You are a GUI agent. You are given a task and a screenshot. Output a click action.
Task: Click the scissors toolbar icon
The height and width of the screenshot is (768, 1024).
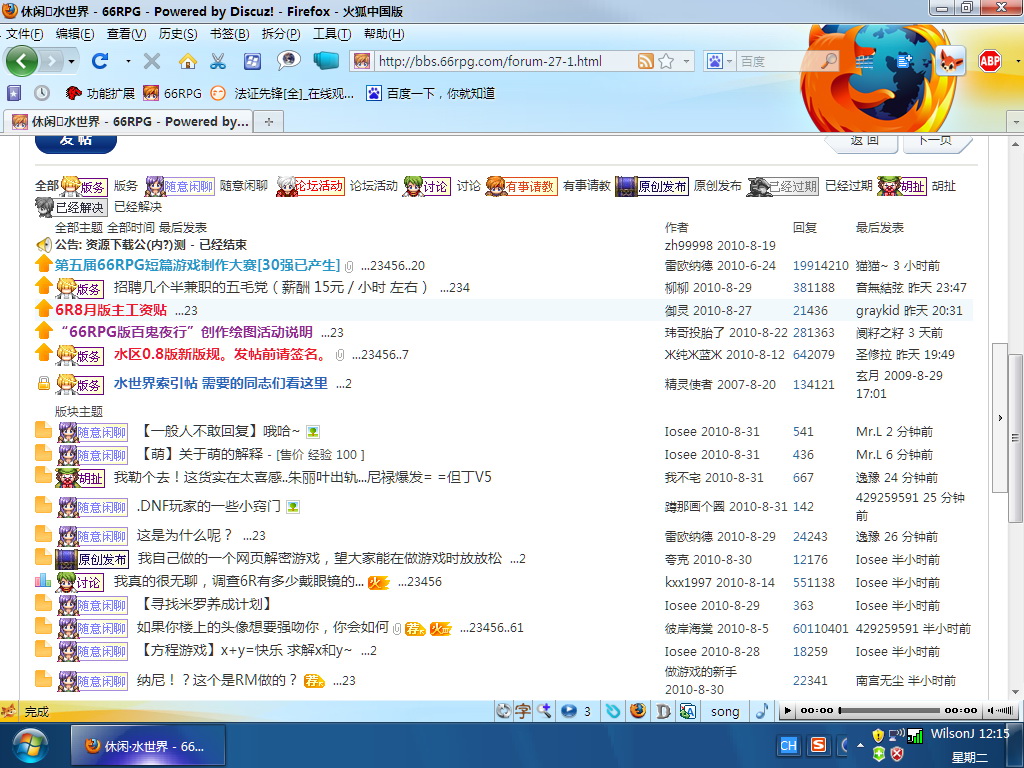[x=218, y=61]
